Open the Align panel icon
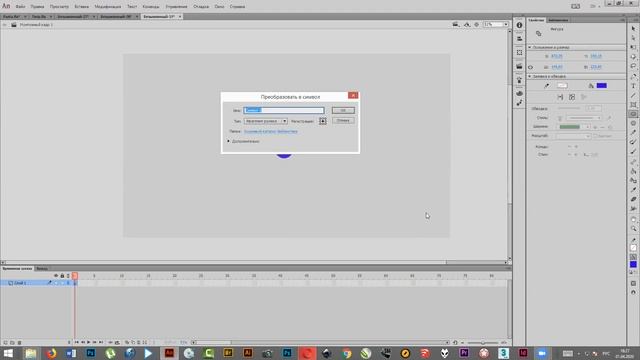The width and height of the screenshot is (640, 360). (519, 39)
